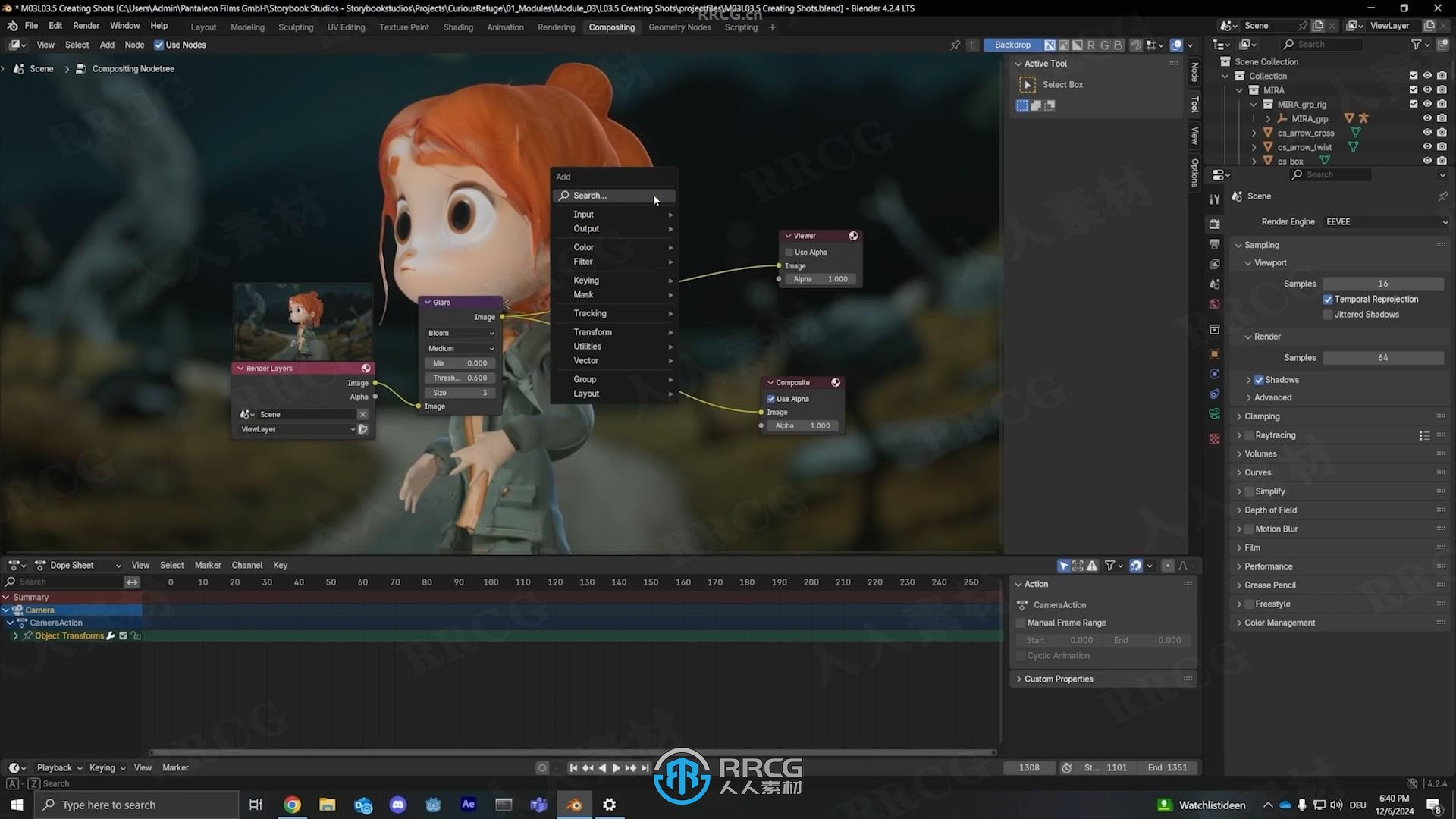Open Windows Settings gear in the taskbar

[x=609, y=805]
